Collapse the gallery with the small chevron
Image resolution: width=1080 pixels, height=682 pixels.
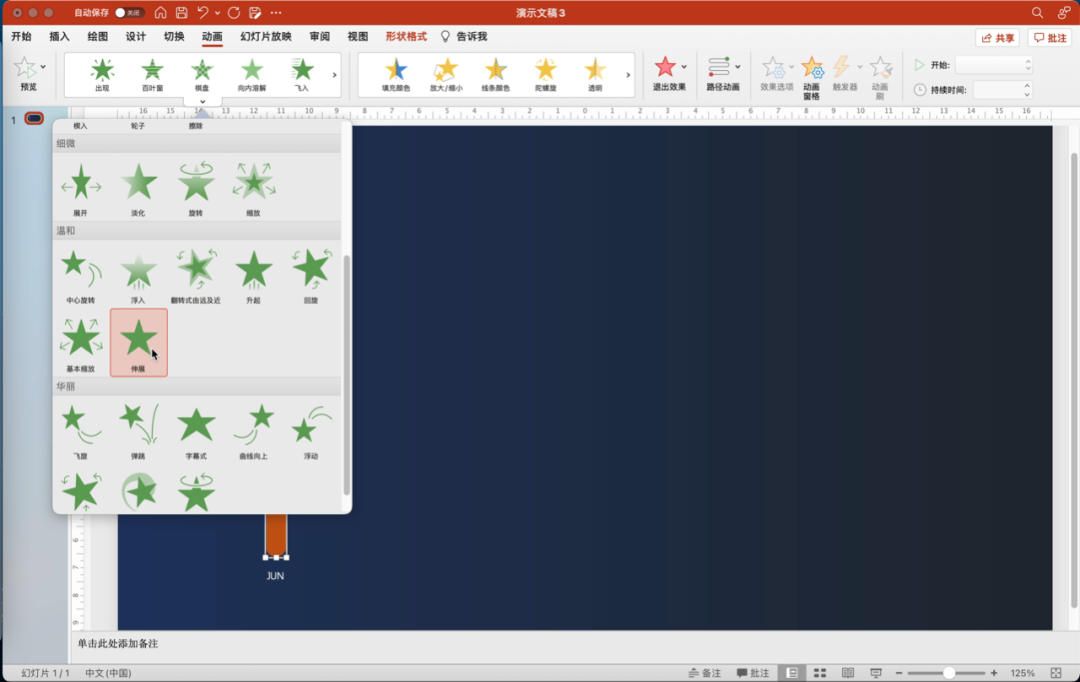pyautogui.click(x=202, y=101)
